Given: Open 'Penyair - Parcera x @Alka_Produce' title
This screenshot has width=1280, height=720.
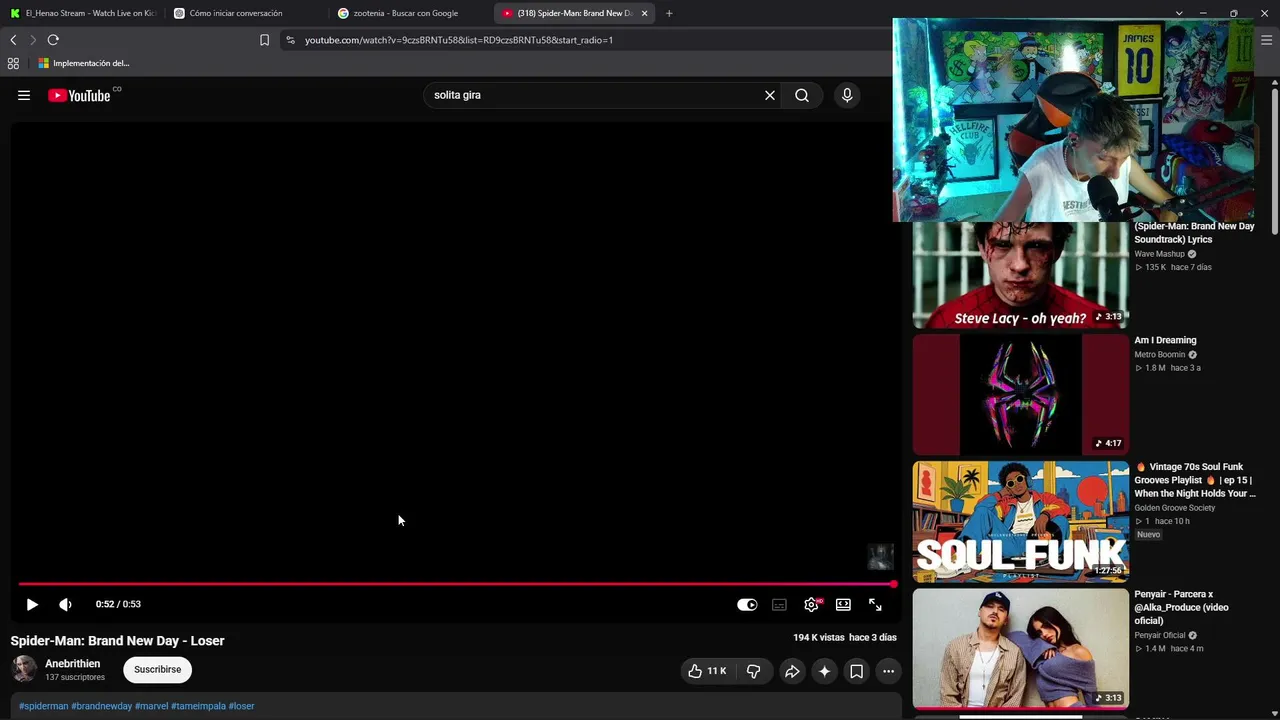Looking at the screenshot, I should (1182, 607).
